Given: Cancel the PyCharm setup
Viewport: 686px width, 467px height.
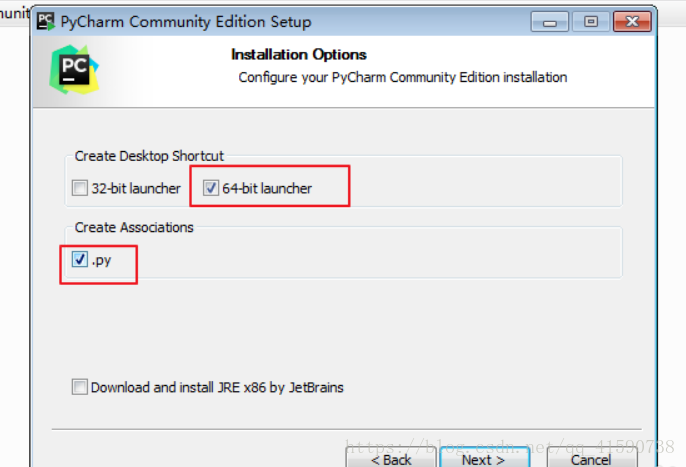Looking at the screenshot, I should tap(592, 458).
